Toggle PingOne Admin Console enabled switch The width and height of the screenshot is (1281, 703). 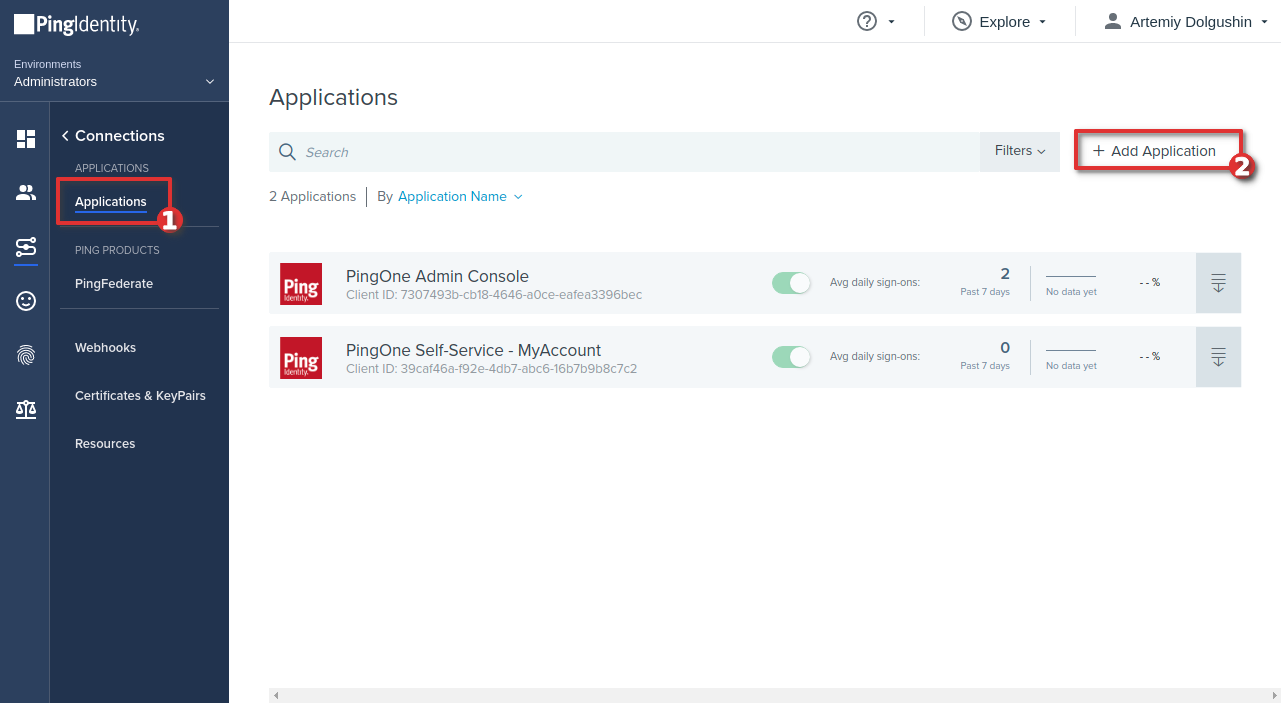[791, 283]
